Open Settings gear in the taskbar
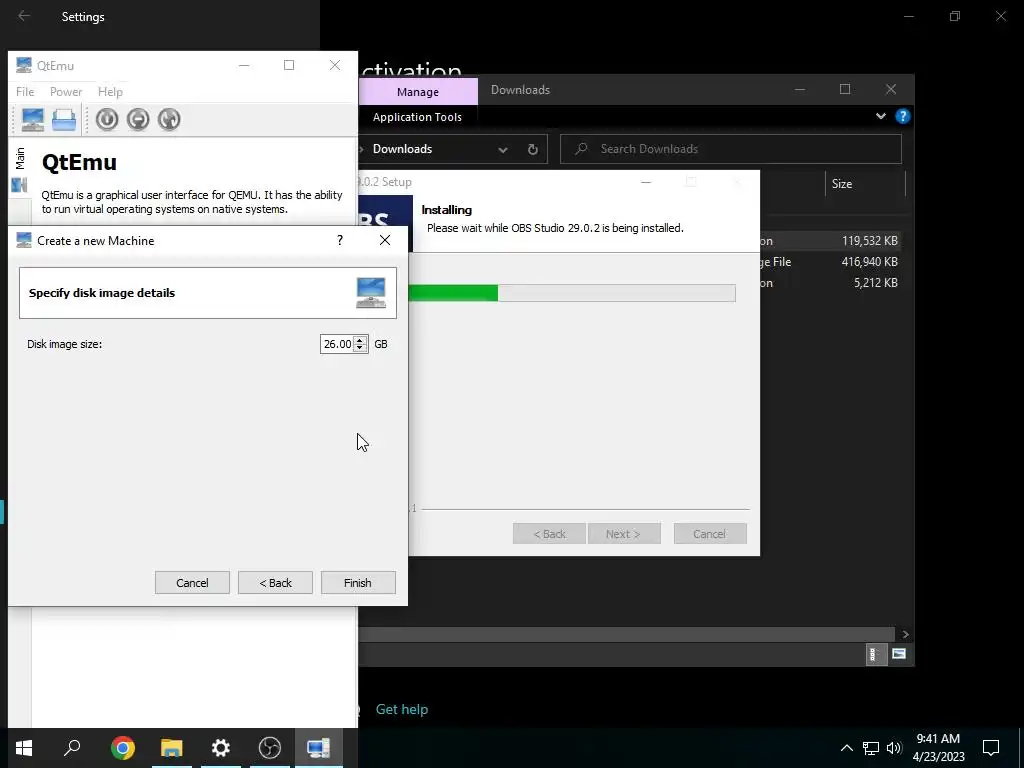Viewport: 1024px width, 768px height. (x=221, y=748)
